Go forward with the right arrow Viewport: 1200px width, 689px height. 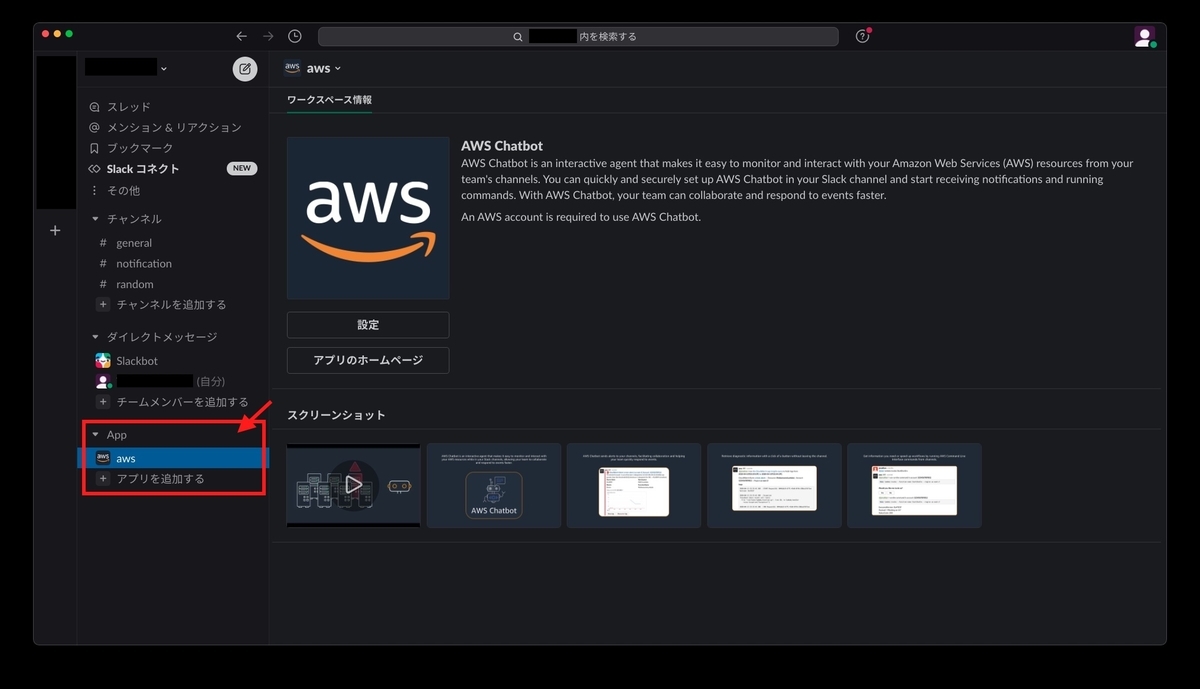tap(268, 36)
